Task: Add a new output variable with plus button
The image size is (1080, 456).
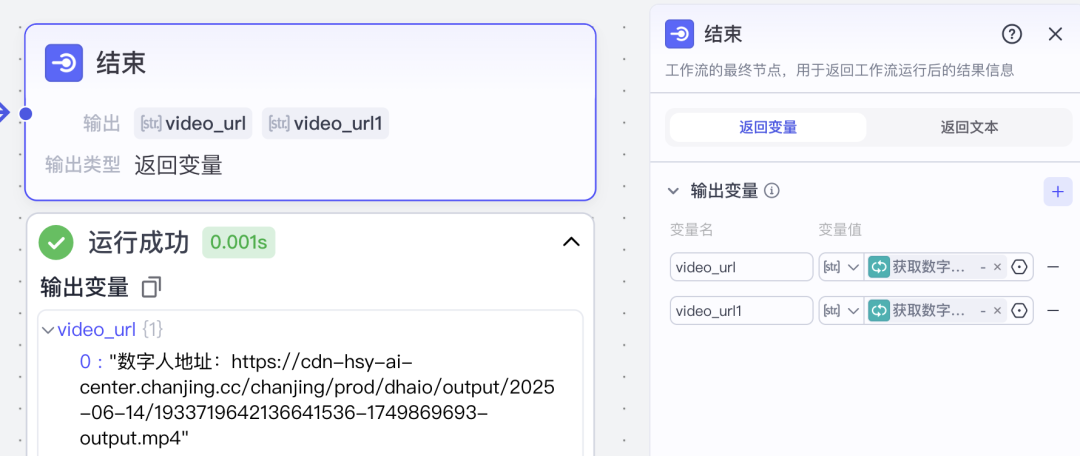Action: [1057, 191]
